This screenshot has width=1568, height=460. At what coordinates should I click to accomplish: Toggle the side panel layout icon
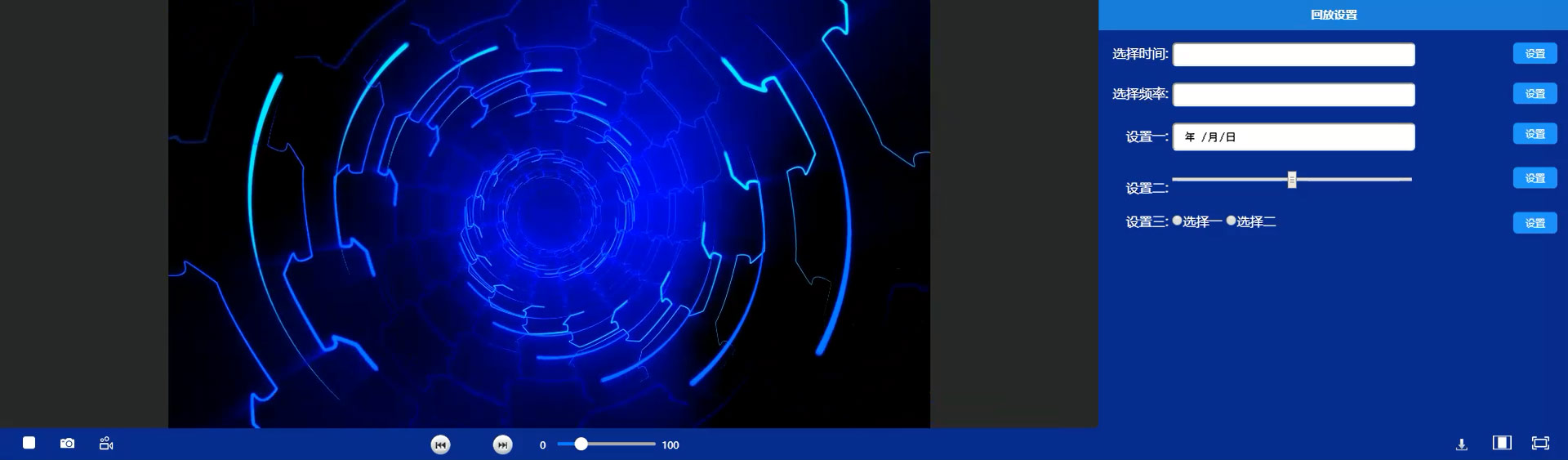(1501, 443)
